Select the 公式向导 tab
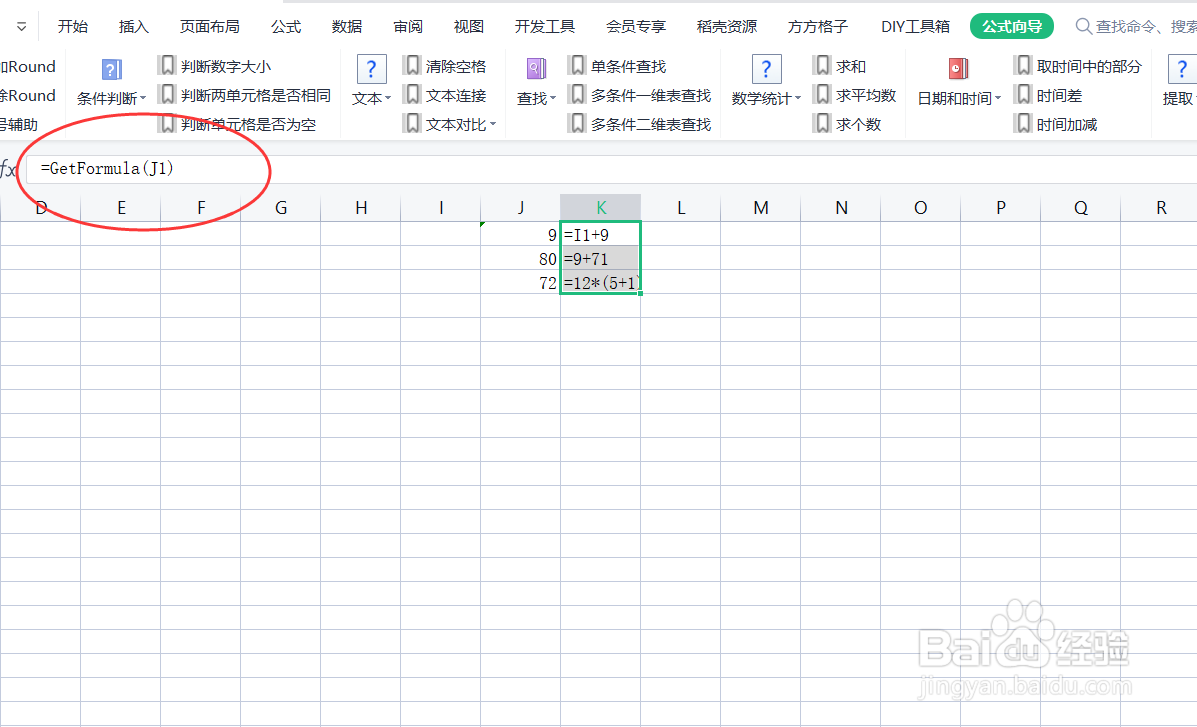The height and width of the screenshot is (727, 1197). coord(1011,27)
